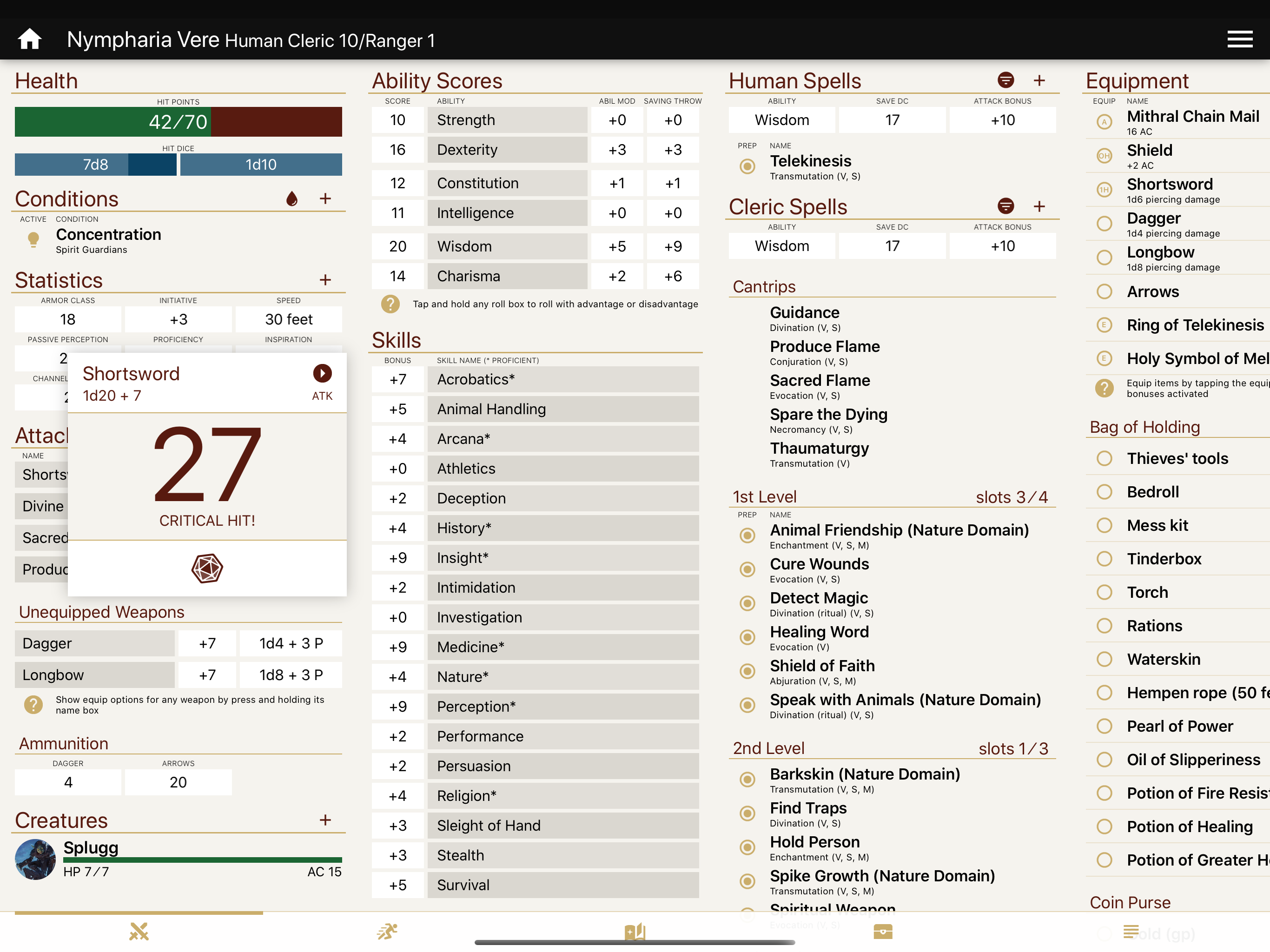Add a Human spell with the plus icon
The width and height of the screenshot is (1270, 952).
[x=1038, y=80]
